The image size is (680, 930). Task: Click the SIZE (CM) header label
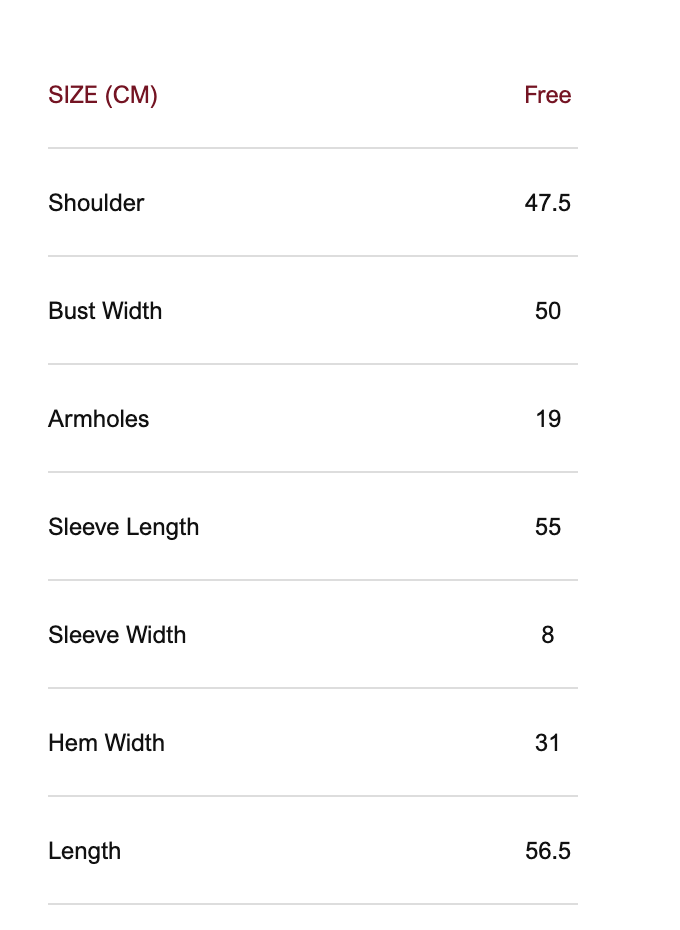pyautogui.click(x=103, y=95)
